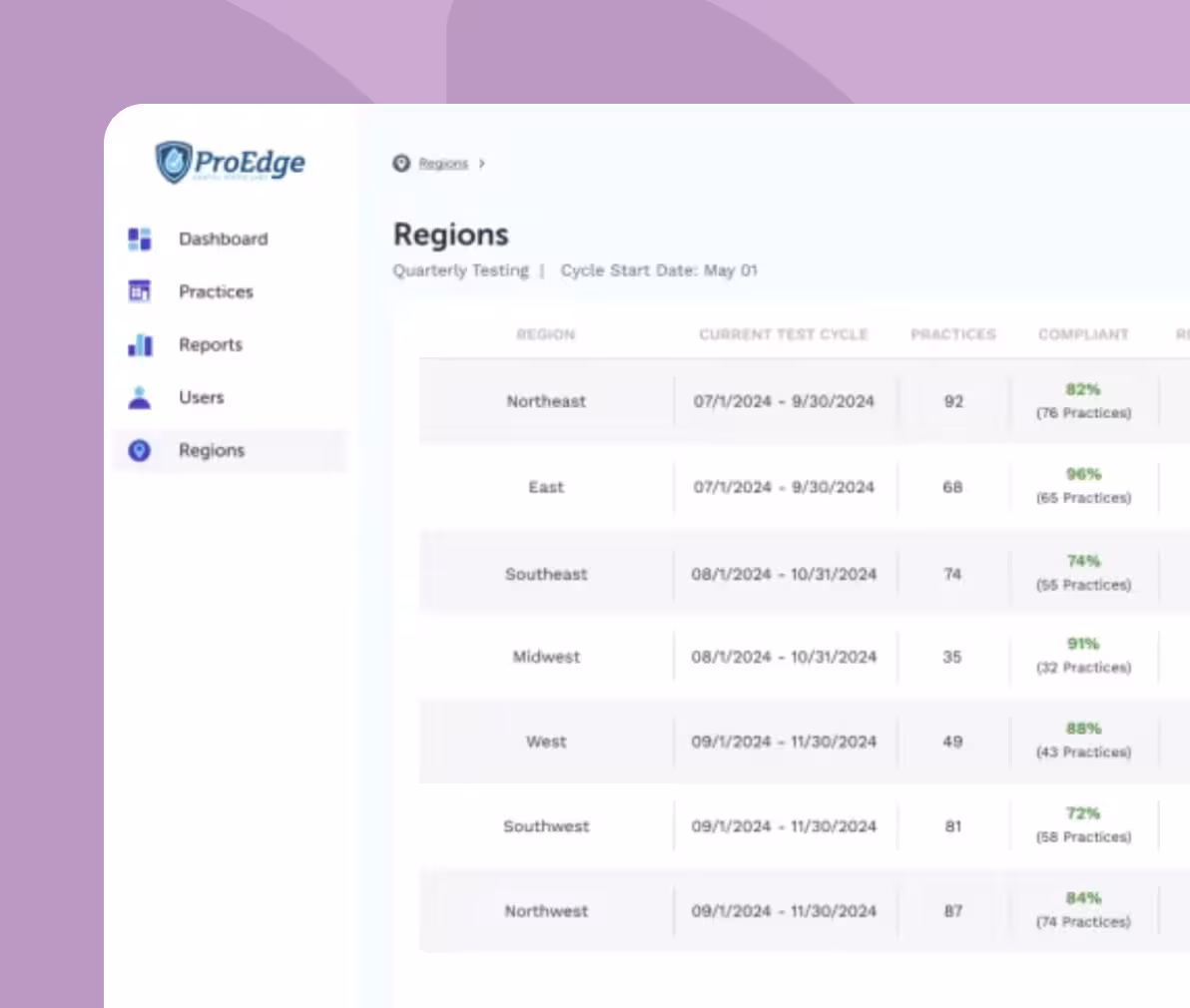Click Northwest test cycle 09/1/2024 - 11/30/2024
This screenshot has height=1008, width=1190.
tap(784, 911)
